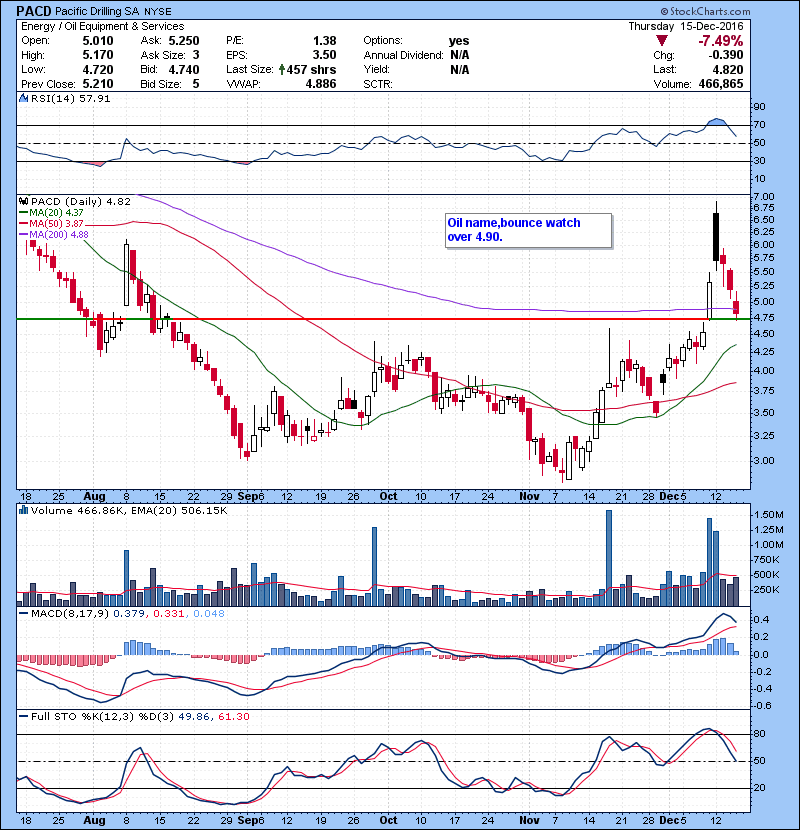Click the Last price 4.820
Viewport: 800px width, 830px height.
click(727, 69)
